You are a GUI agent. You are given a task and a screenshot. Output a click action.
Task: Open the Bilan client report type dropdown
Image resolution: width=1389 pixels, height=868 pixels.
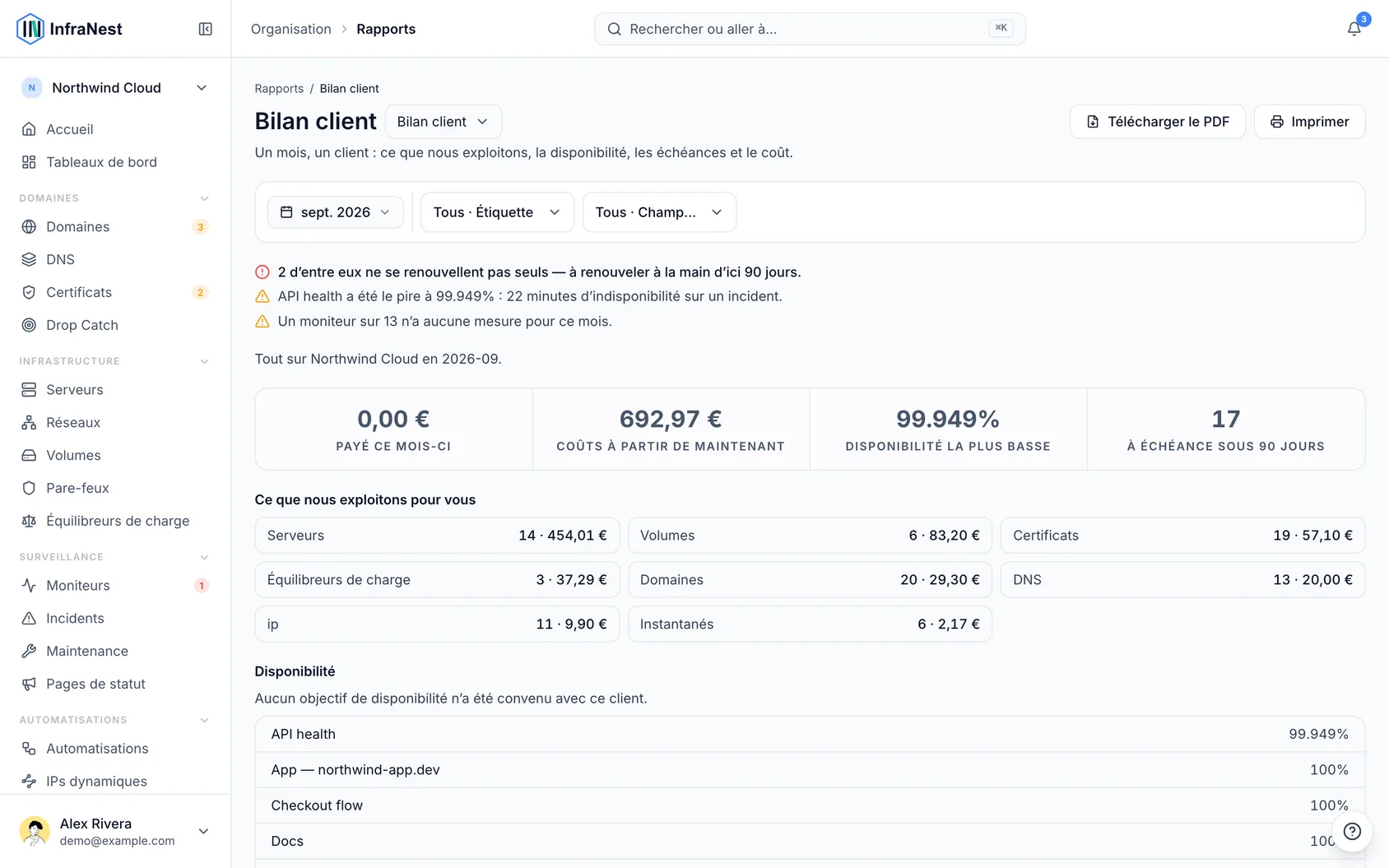pos(444,122)
